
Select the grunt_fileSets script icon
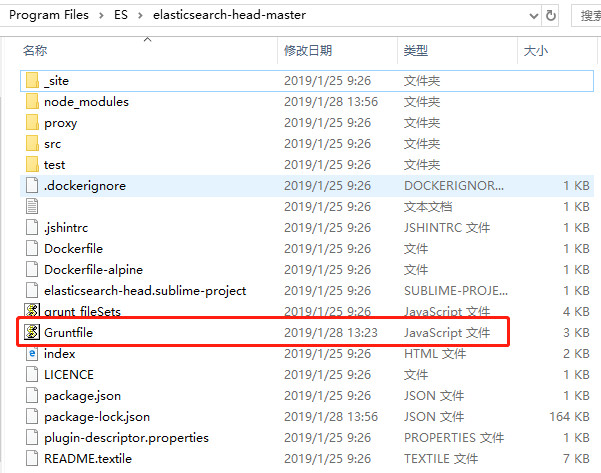[32, 310]
